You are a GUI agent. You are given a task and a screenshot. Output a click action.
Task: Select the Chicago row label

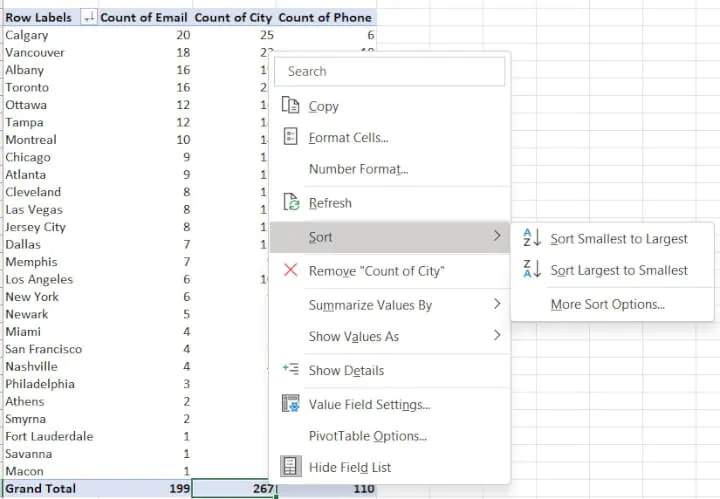[x=28, y=157]
